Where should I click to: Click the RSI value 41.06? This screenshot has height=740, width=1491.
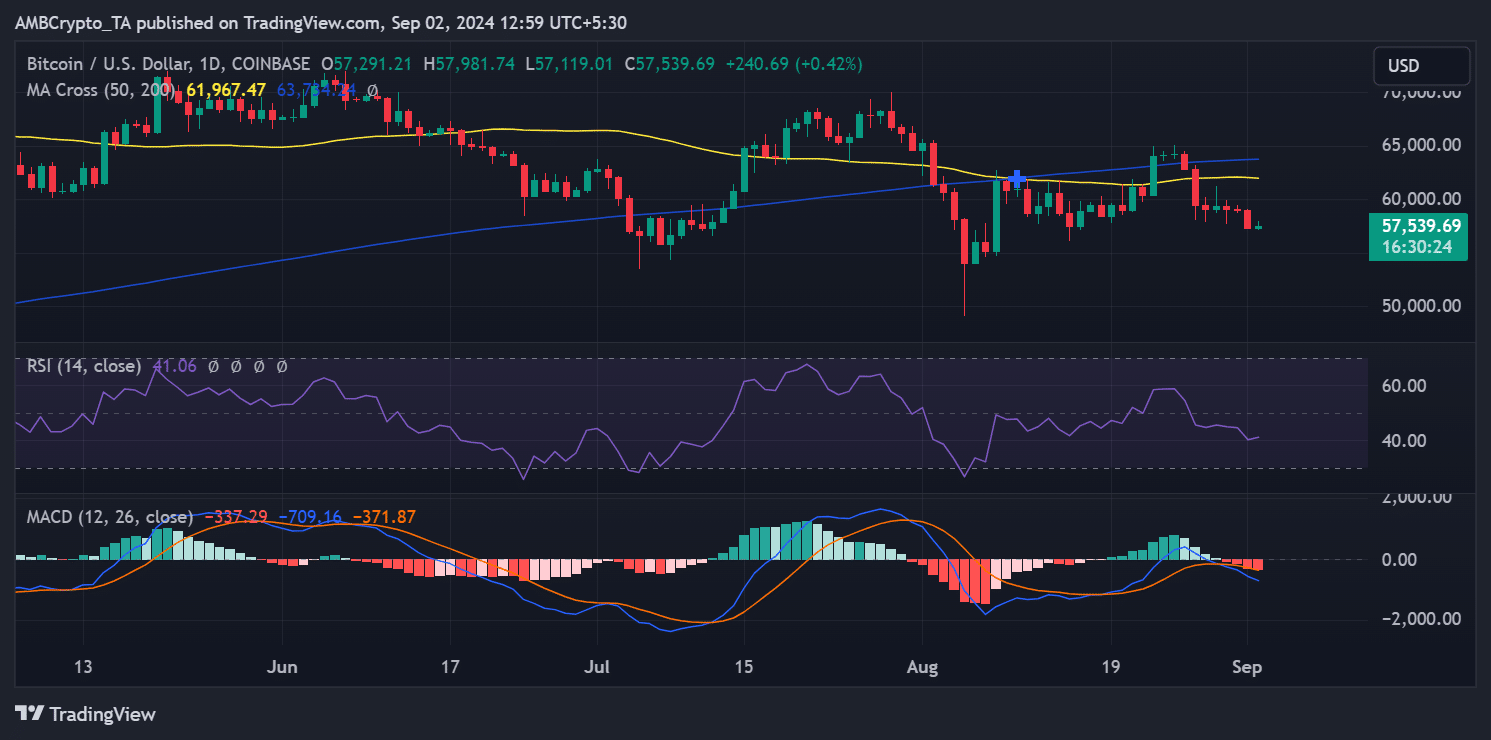[173, 367]
